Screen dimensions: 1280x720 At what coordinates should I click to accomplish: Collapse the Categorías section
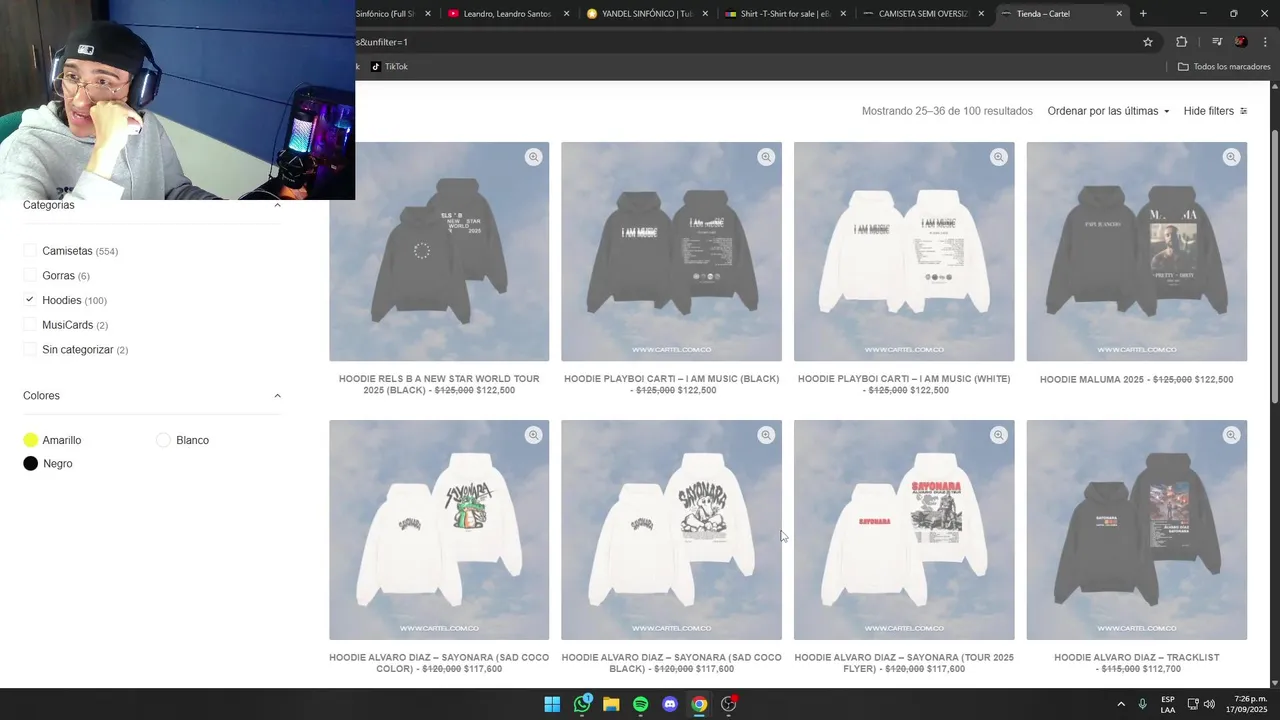(277, 205)
